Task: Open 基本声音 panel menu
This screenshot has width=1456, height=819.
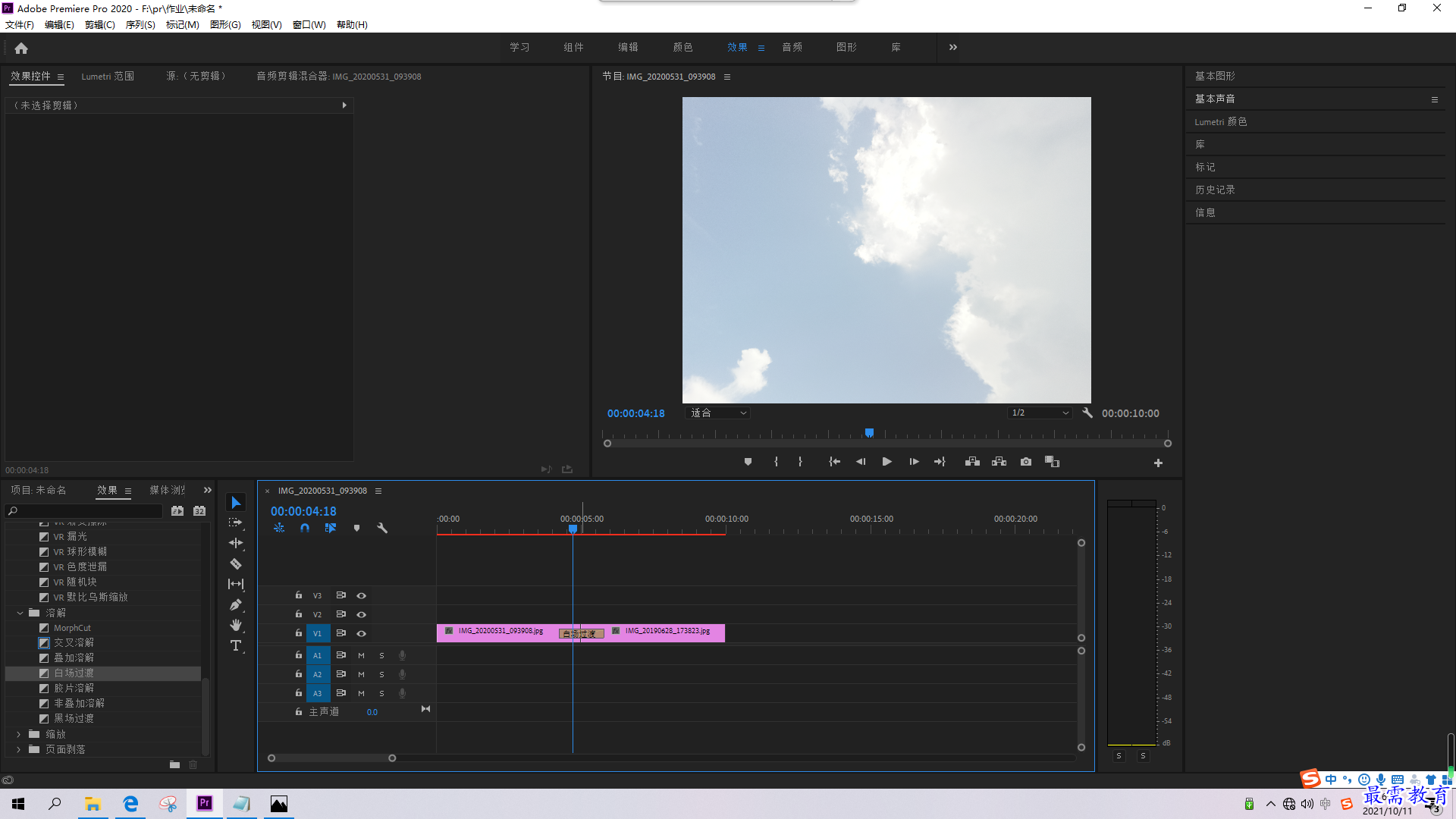Action: click(1435, 99)
